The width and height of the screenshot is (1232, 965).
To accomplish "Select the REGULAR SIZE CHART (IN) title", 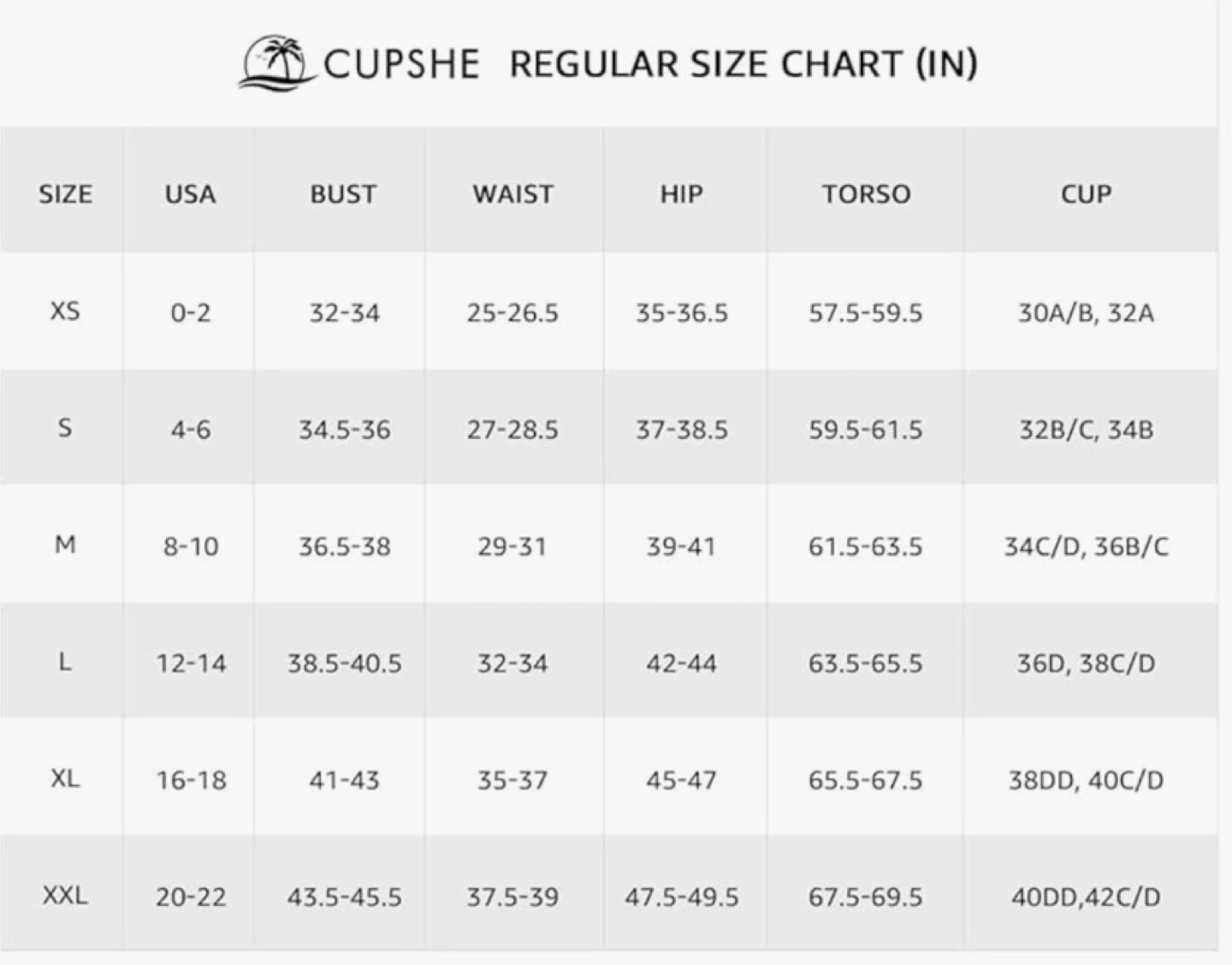I will pos(743,64).
